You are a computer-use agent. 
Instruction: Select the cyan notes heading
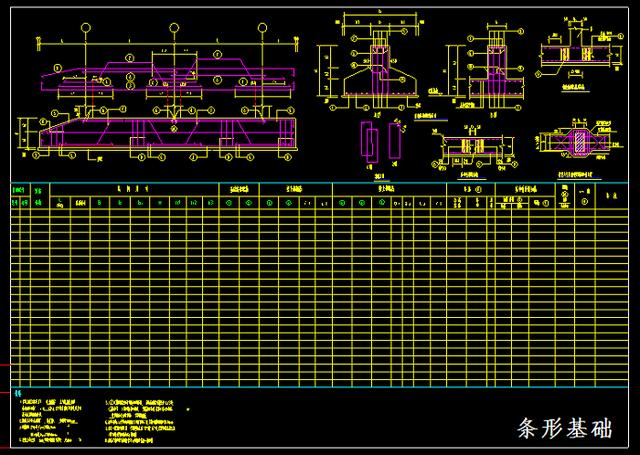coord(18,393)
